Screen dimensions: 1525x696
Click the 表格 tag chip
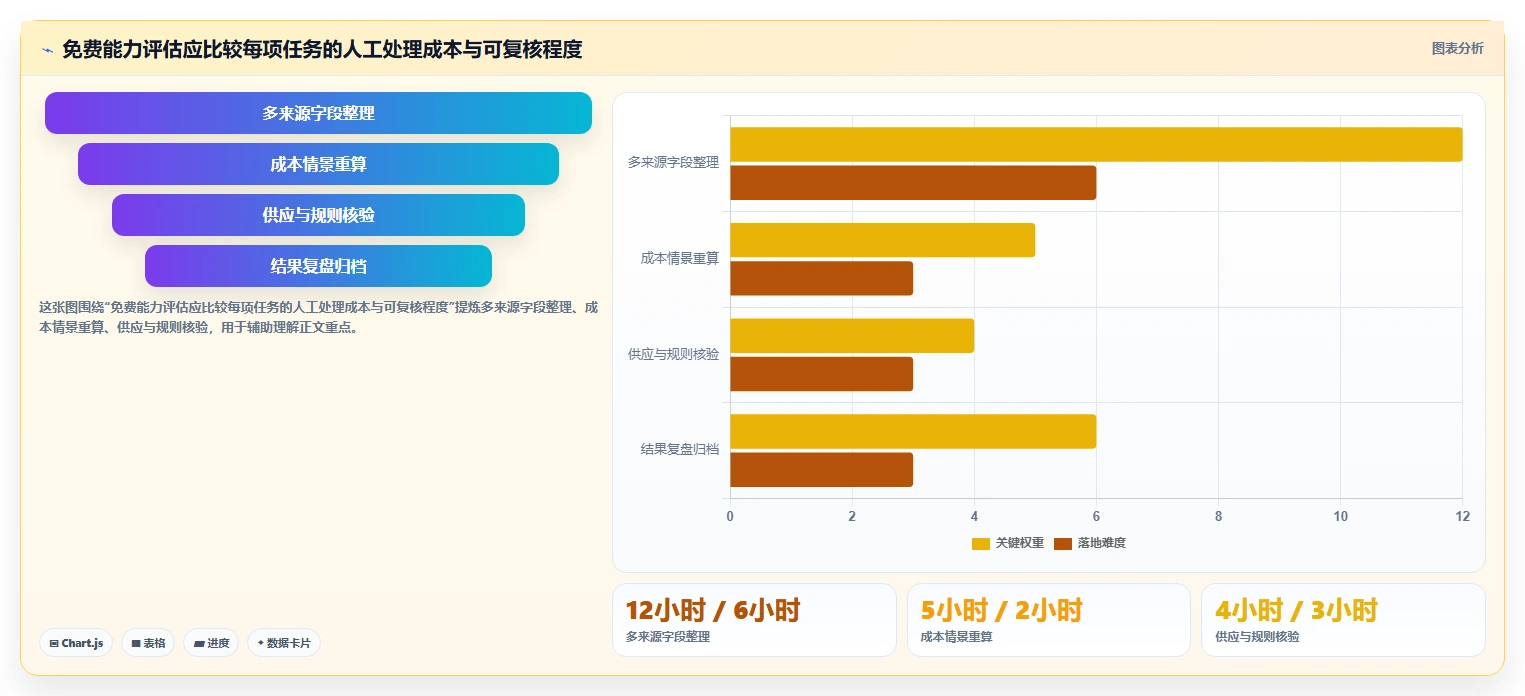coord(148,643)
